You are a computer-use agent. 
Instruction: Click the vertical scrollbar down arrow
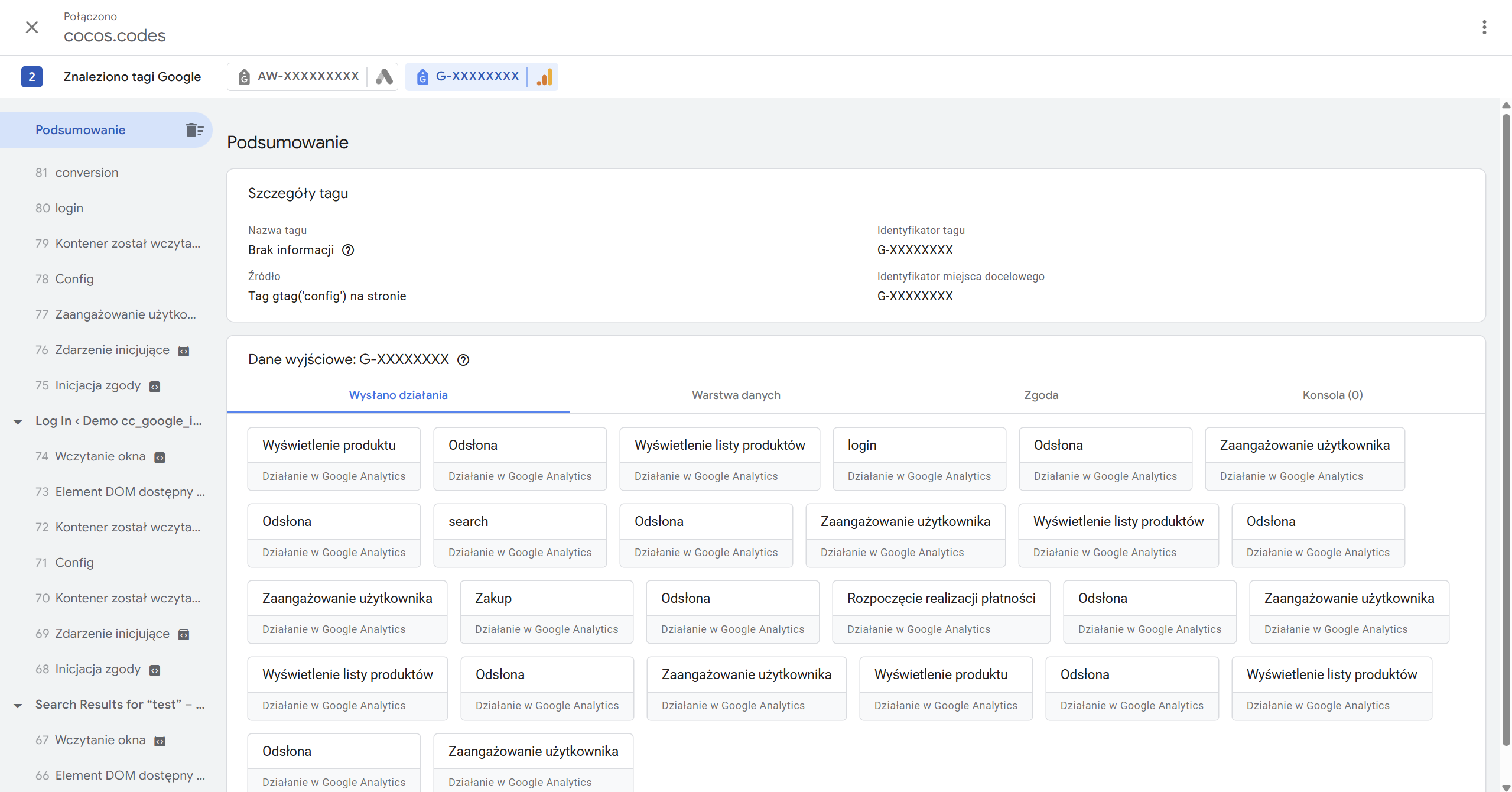click(1506, 787)
